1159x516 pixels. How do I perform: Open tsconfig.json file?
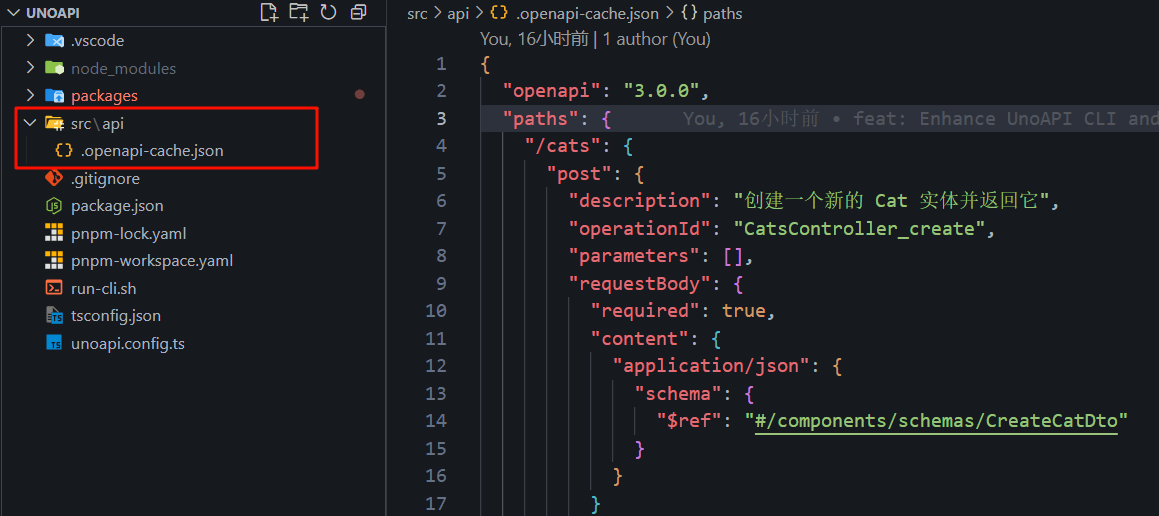tap(115, 316)
